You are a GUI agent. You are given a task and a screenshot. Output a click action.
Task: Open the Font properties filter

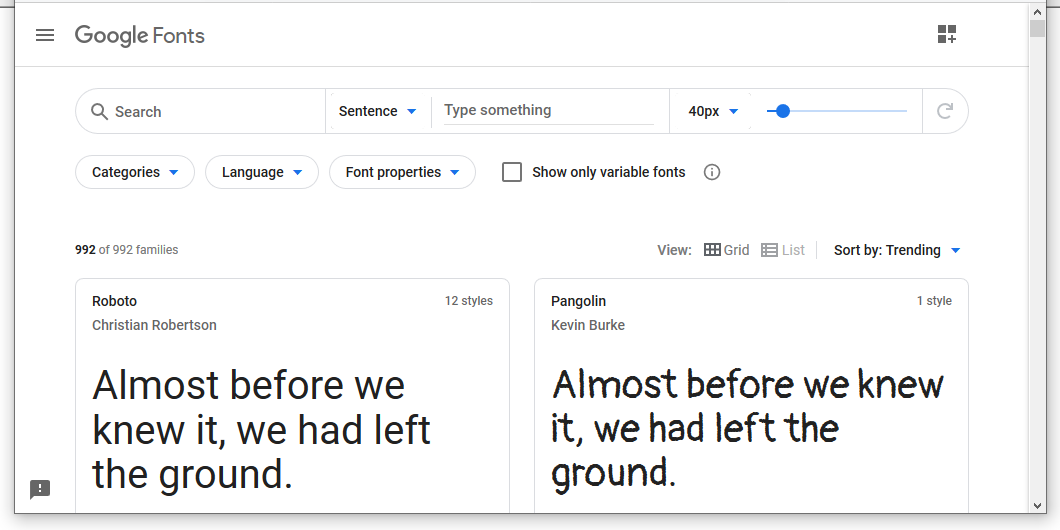coord(402,172)
